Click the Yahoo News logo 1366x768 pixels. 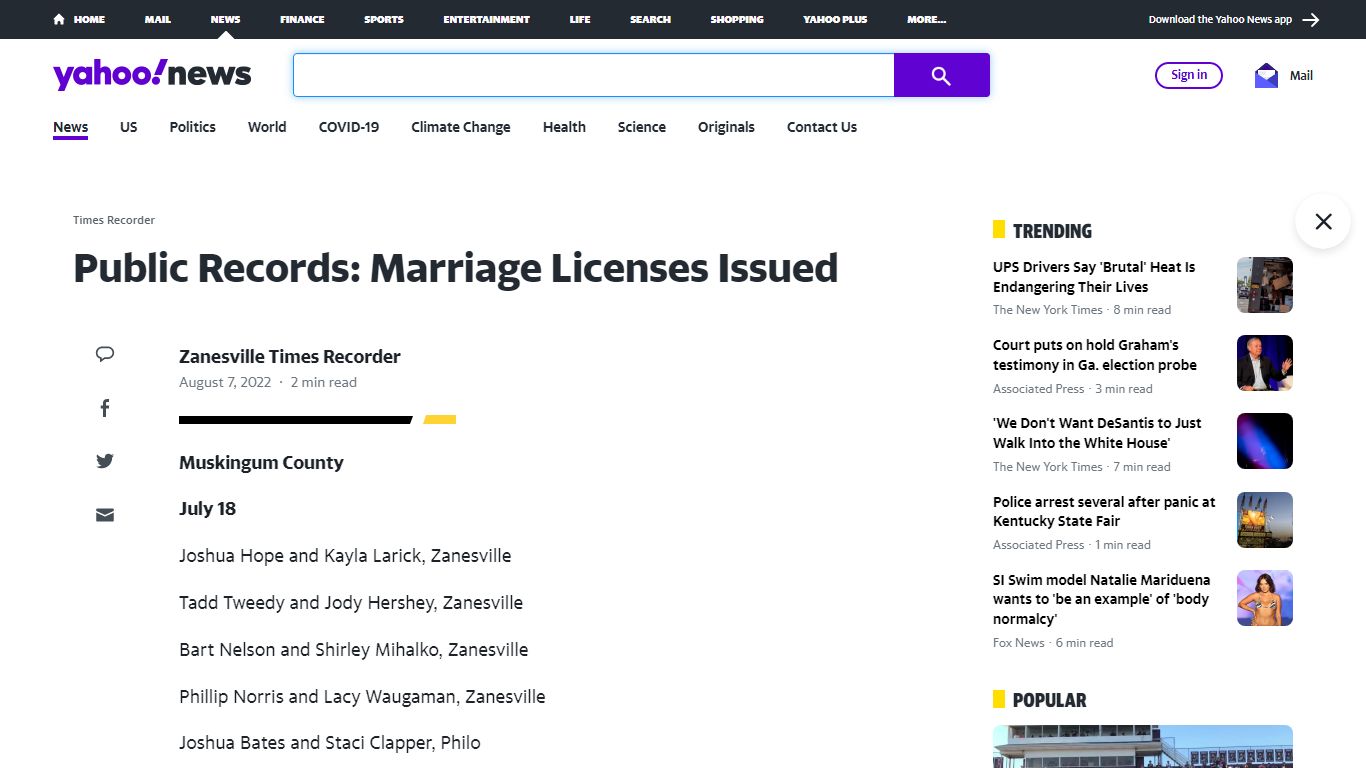152,75
